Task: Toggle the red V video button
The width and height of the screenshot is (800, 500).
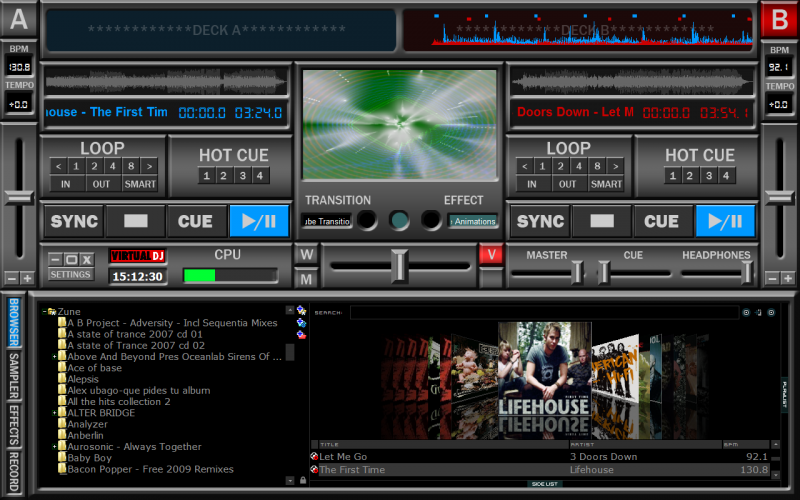Action: (491, 254)
